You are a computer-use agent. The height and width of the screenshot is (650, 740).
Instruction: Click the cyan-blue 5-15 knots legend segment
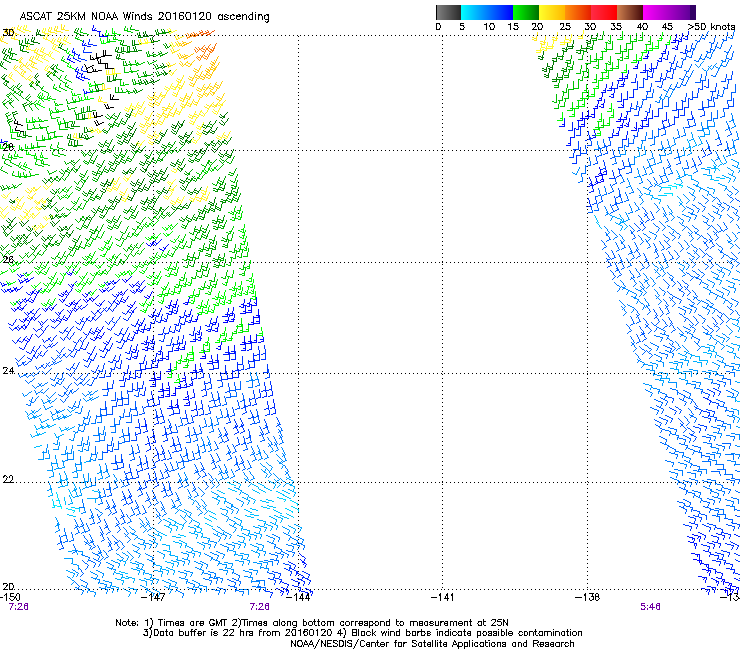[x=487, y=12]
